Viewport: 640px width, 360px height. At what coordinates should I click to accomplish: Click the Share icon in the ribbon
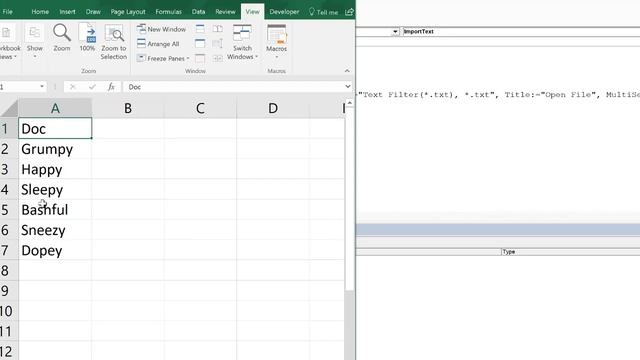coord(349,12)
